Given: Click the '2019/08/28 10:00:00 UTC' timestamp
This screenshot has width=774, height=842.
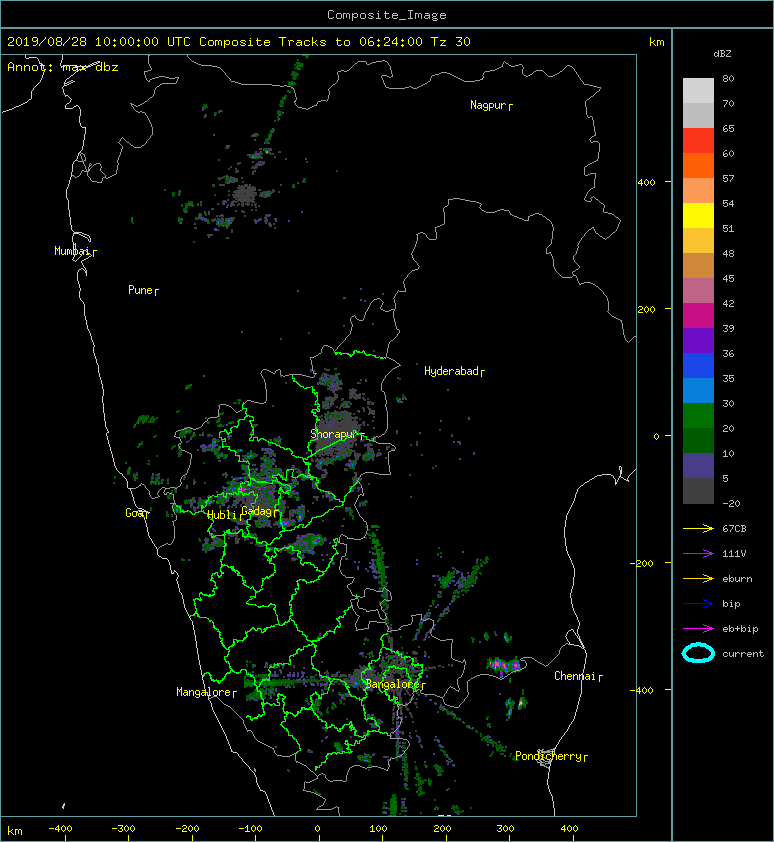Looking at the screenshot, I should pos(99,42).
